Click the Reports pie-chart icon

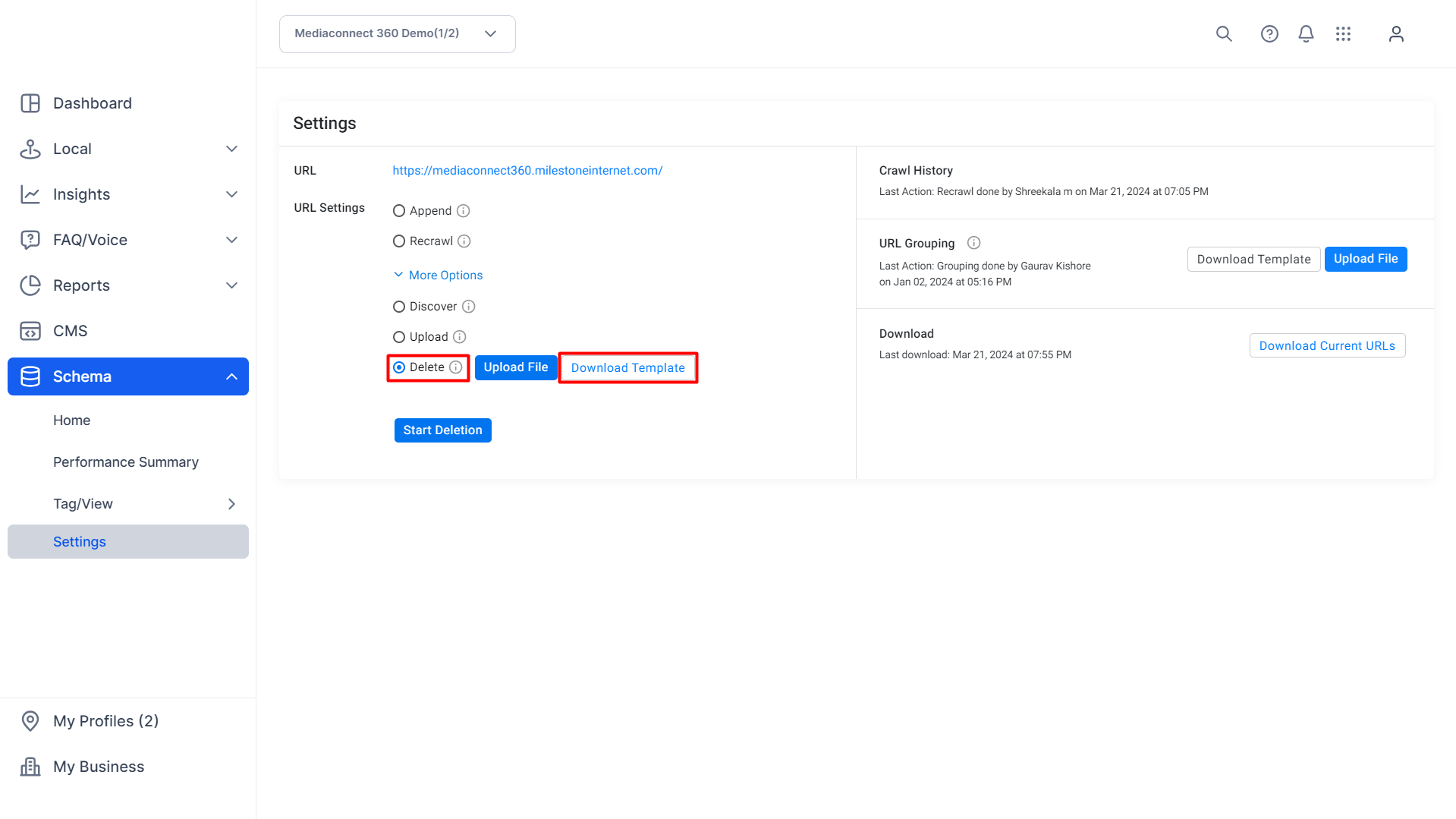(30, 285)
